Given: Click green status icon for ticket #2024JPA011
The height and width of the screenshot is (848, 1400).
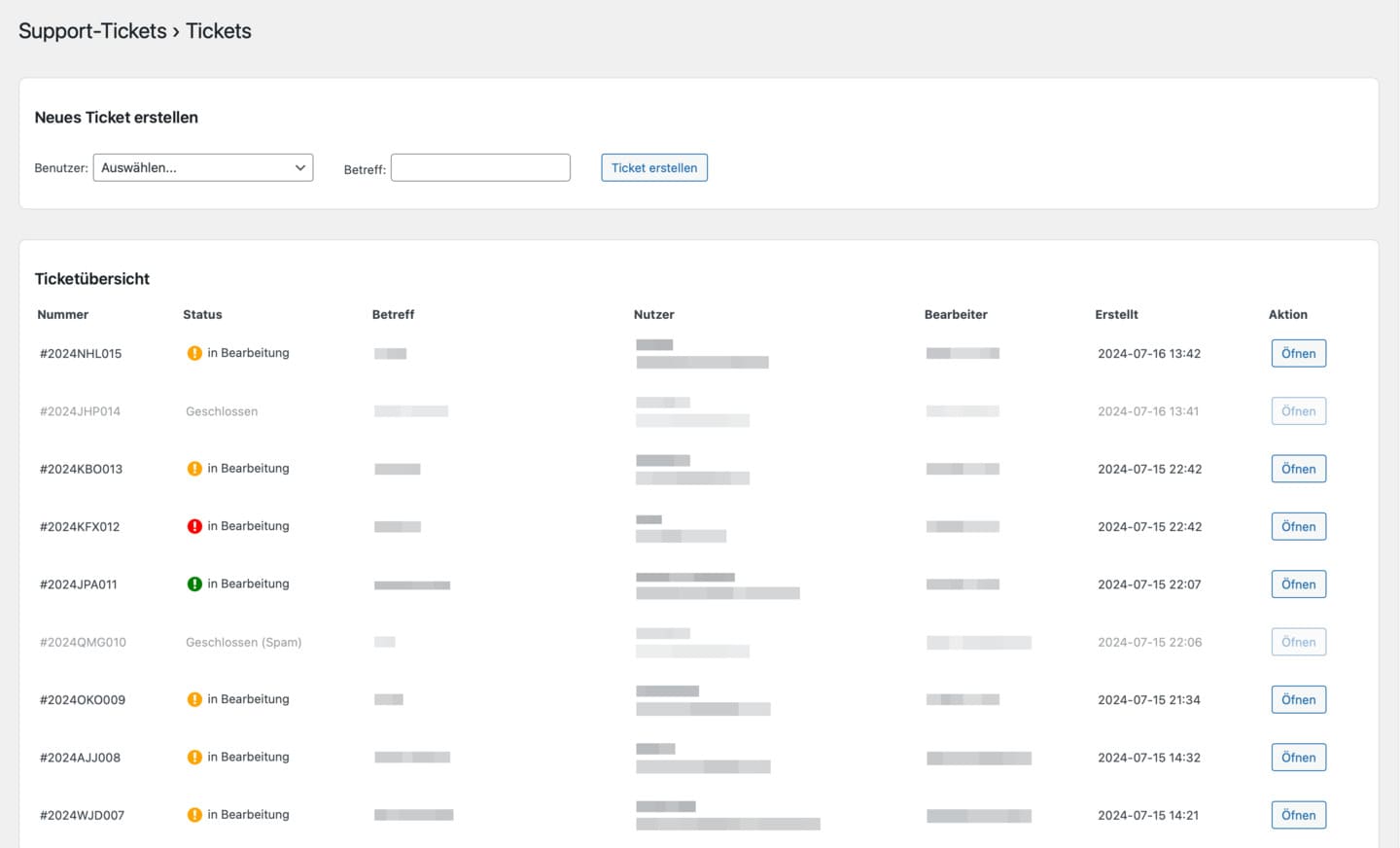Looking at the screenshot, I should point(194,584).
